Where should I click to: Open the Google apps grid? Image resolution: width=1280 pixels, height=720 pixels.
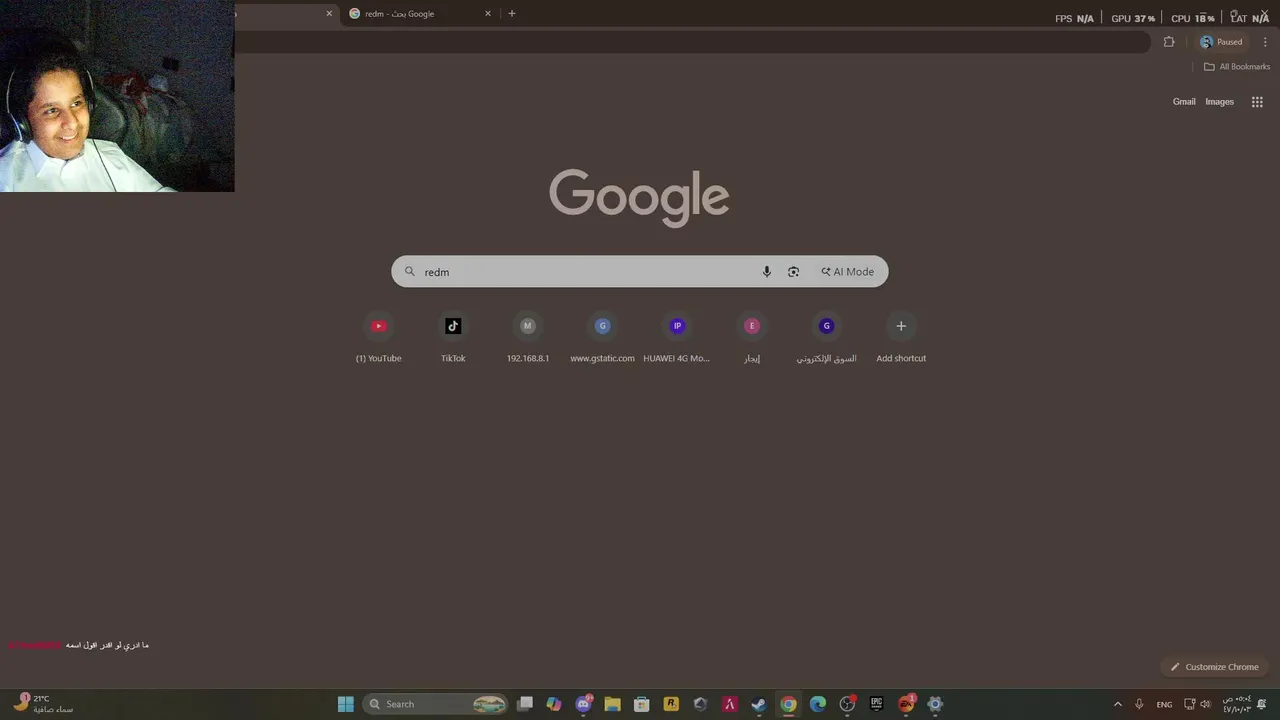click(x=1257, y=102)
